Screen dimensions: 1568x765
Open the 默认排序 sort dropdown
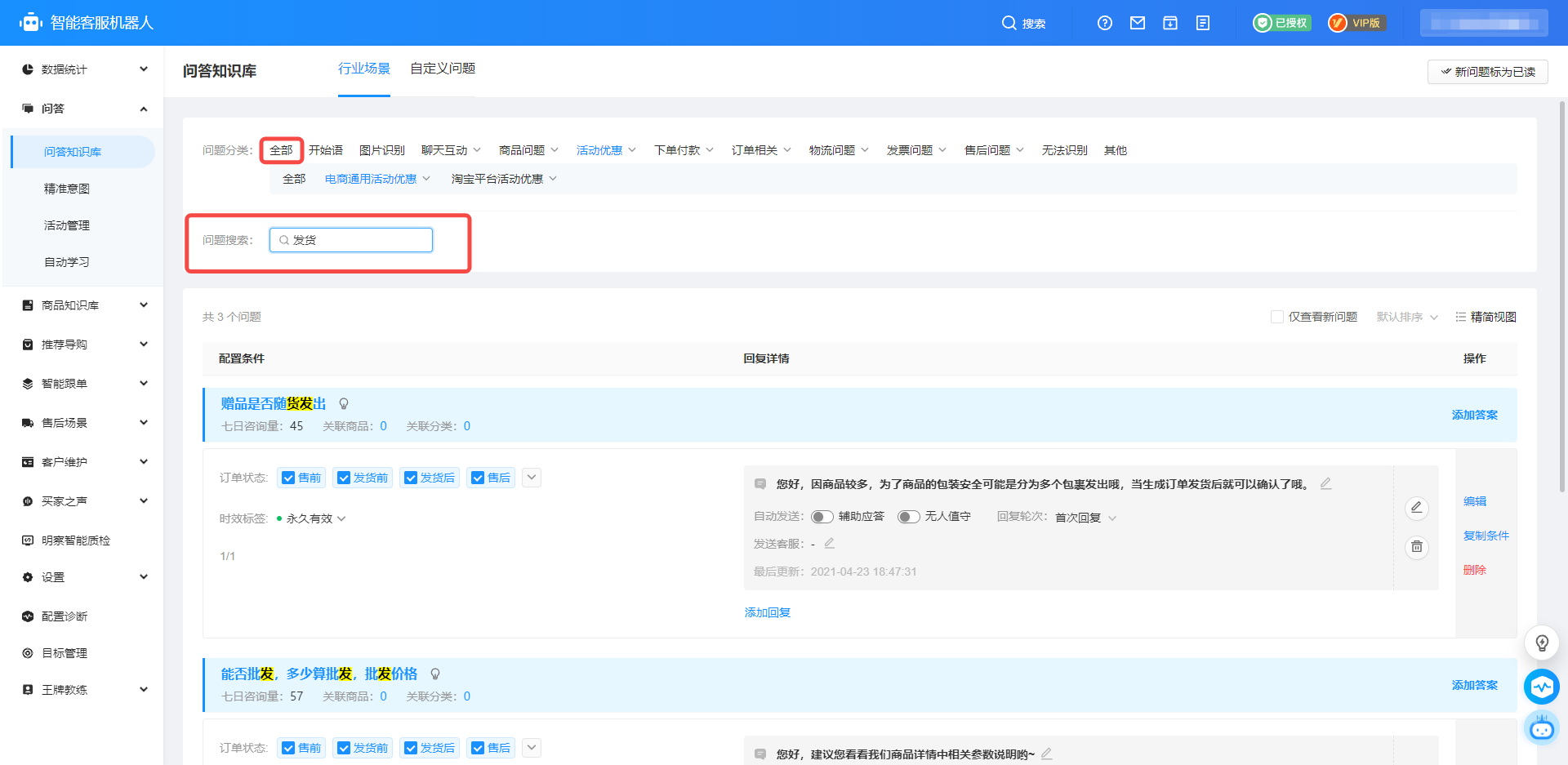pos(1407,317)
